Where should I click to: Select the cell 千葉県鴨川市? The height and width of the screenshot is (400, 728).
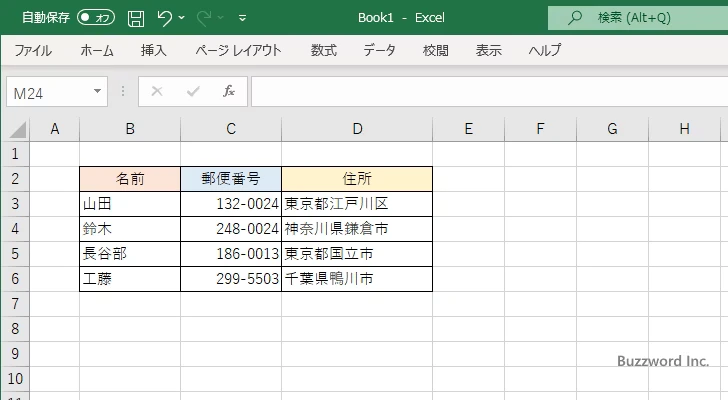(357, 279)
